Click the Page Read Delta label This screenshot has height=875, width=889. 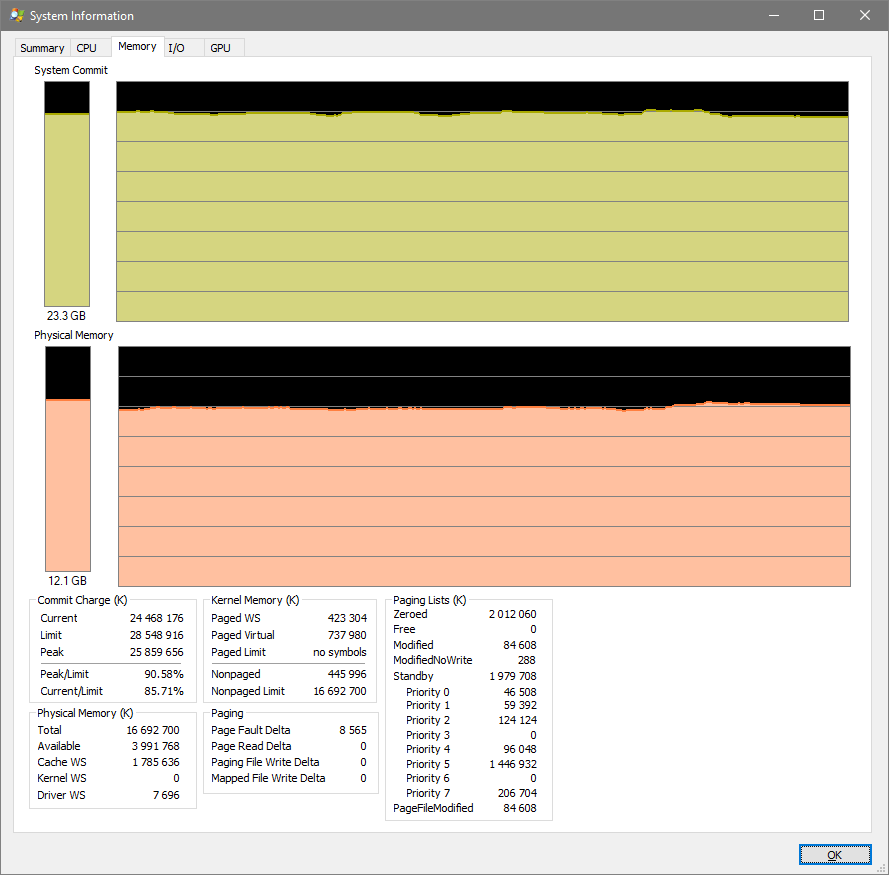pyautogui.click(x=251, y=746)
